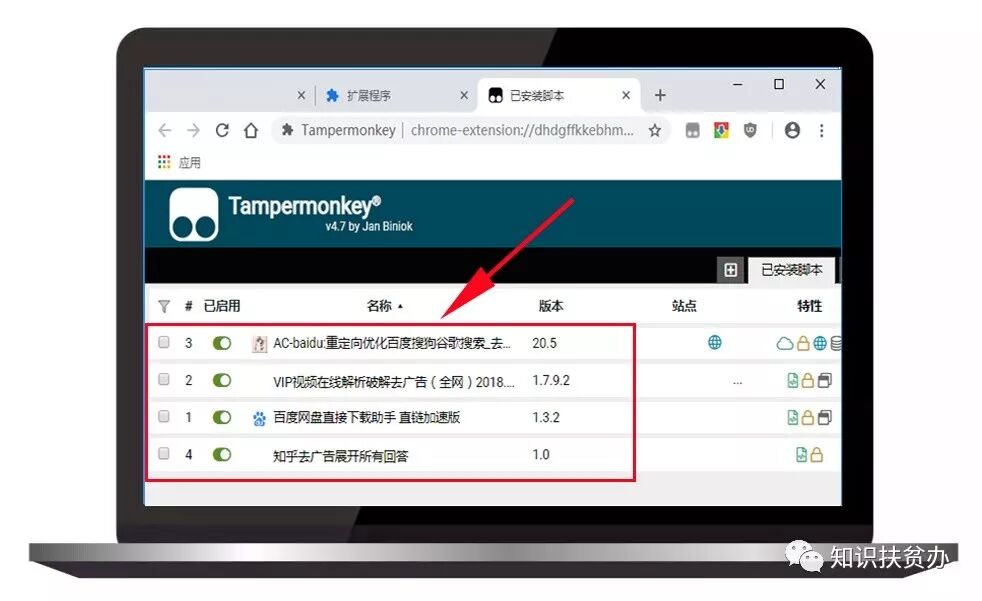Click the Baidu paw icon of 百度网盘 script
Image resolution: width=982 pixels, height=601 pixels.
coord(259,418)
